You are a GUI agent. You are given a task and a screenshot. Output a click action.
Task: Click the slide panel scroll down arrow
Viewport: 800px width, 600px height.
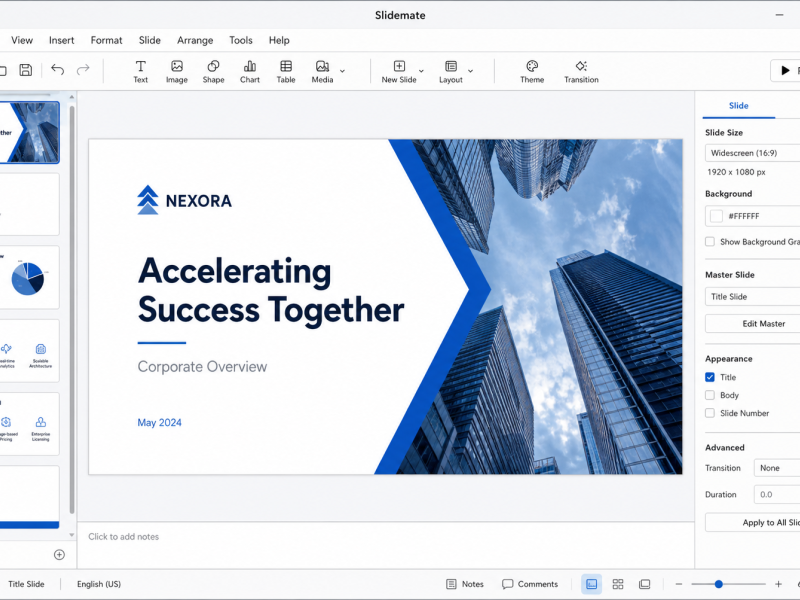click(72, 535)
